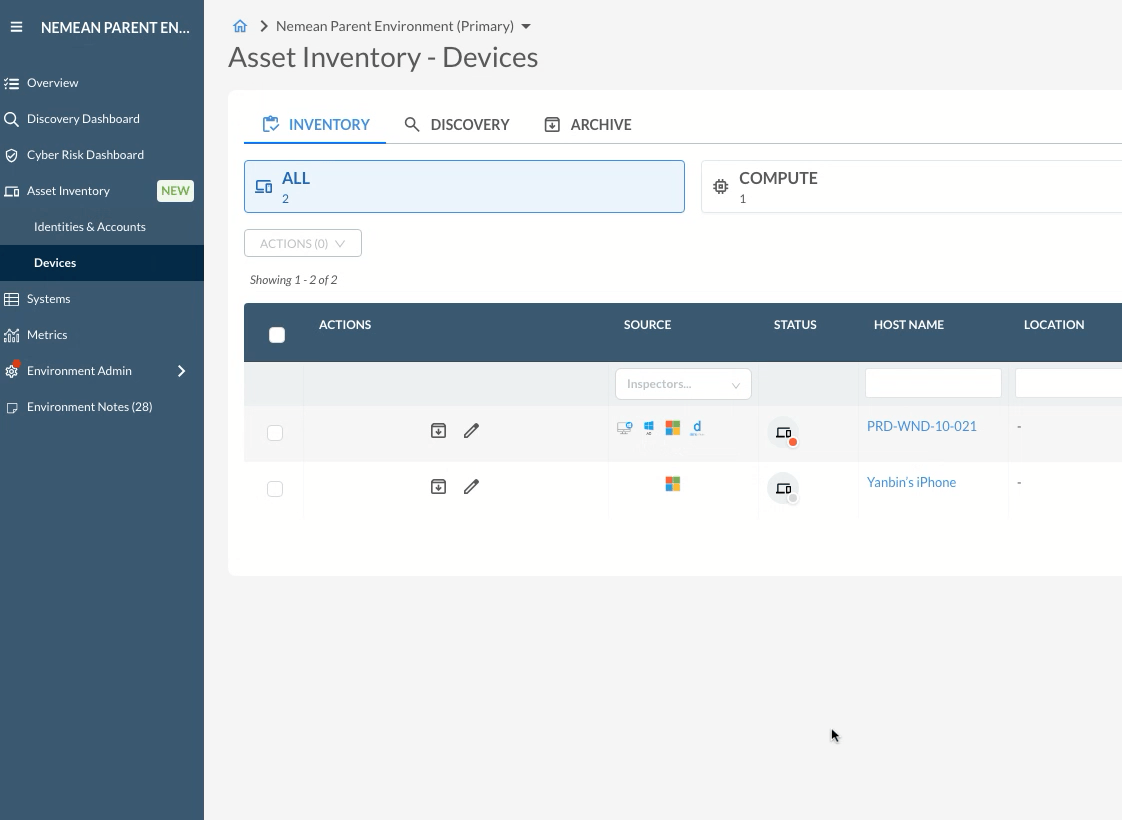The image size is (1122, 820).
Task: Click the Asset Inventory devices icon in sidebar
Action: click(x=11, y=191)
